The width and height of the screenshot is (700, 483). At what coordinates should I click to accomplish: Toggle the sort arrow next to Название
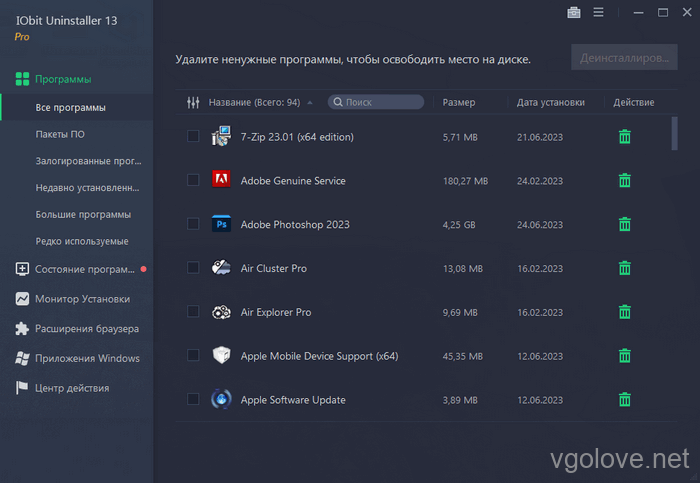(x=310, y=103)
